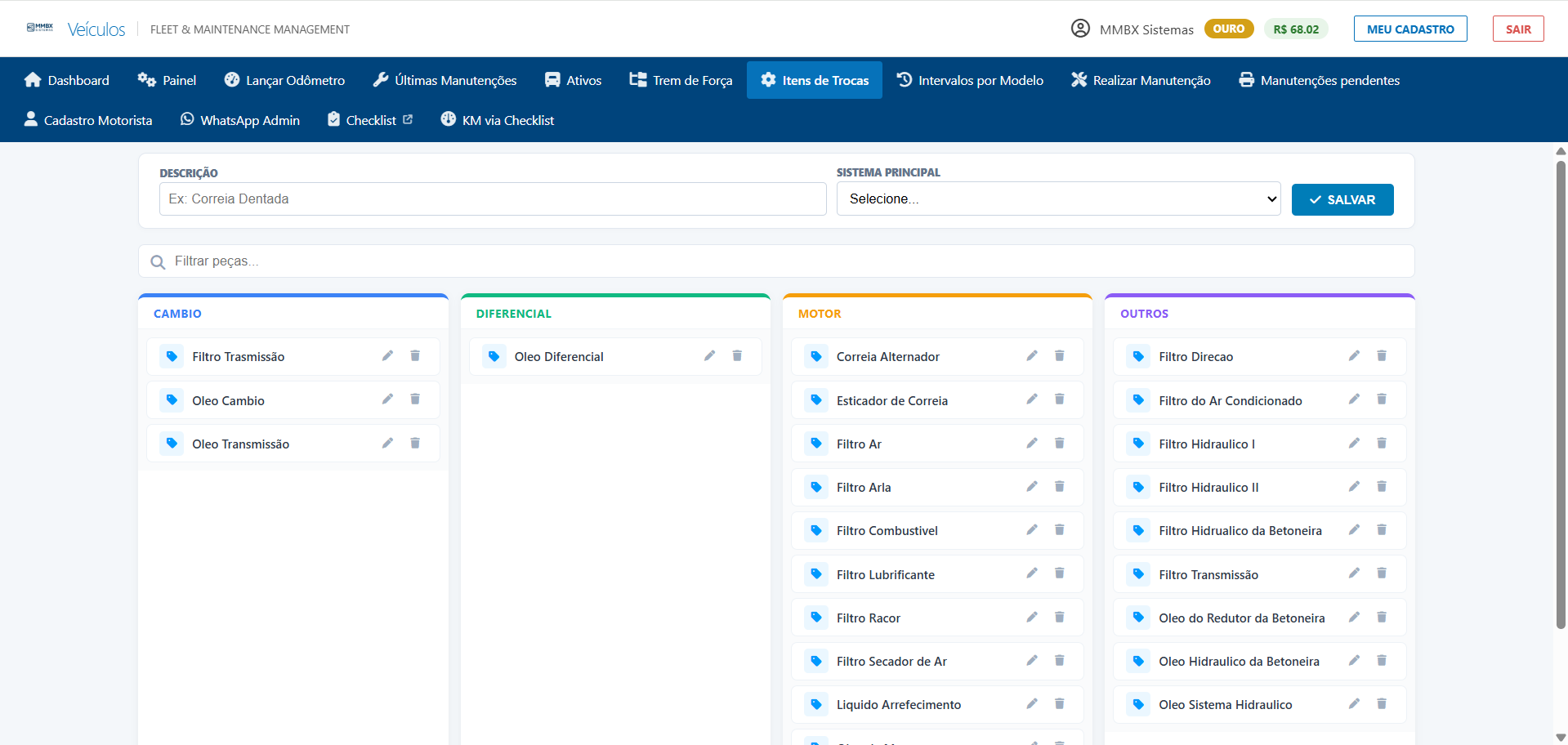Open the Sistema Principal dropdown
Viewport: 1568px width, 745px height.
1058,199
